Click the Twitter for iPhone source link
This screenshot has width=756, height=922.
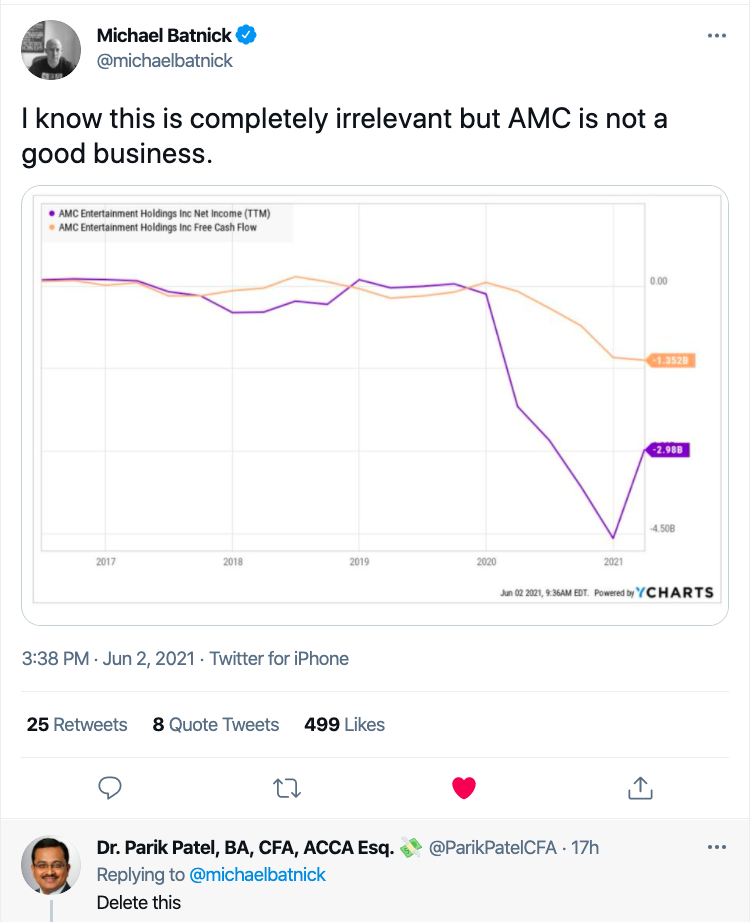pos(278,659)
